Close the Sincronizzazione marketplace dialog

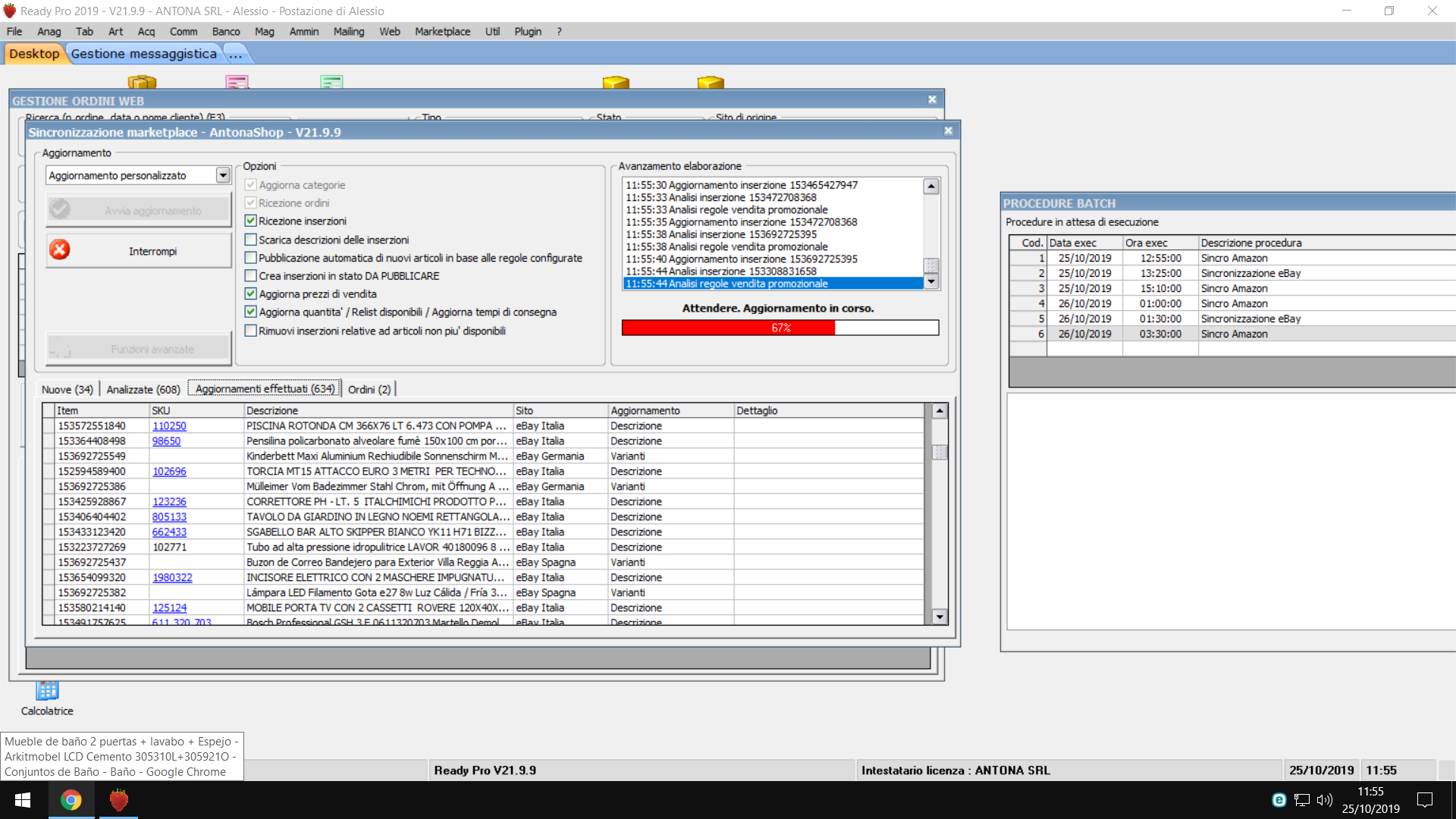pos(948,131)
